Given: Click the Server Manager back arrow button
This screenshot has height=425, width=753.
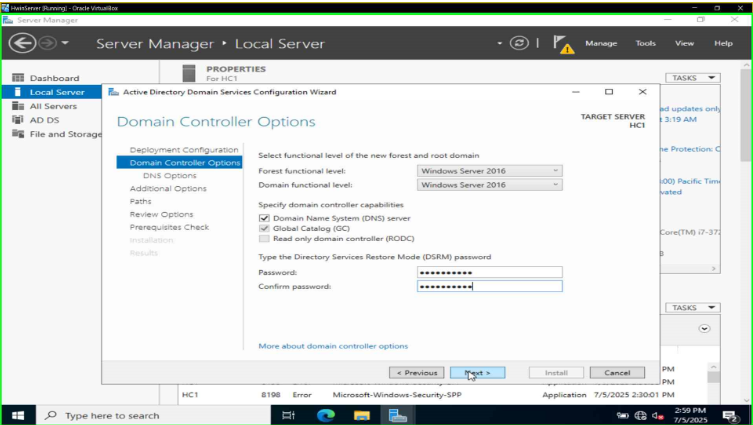Looking at the screenshot, I should pyautogui.click(x=22, y=43).
